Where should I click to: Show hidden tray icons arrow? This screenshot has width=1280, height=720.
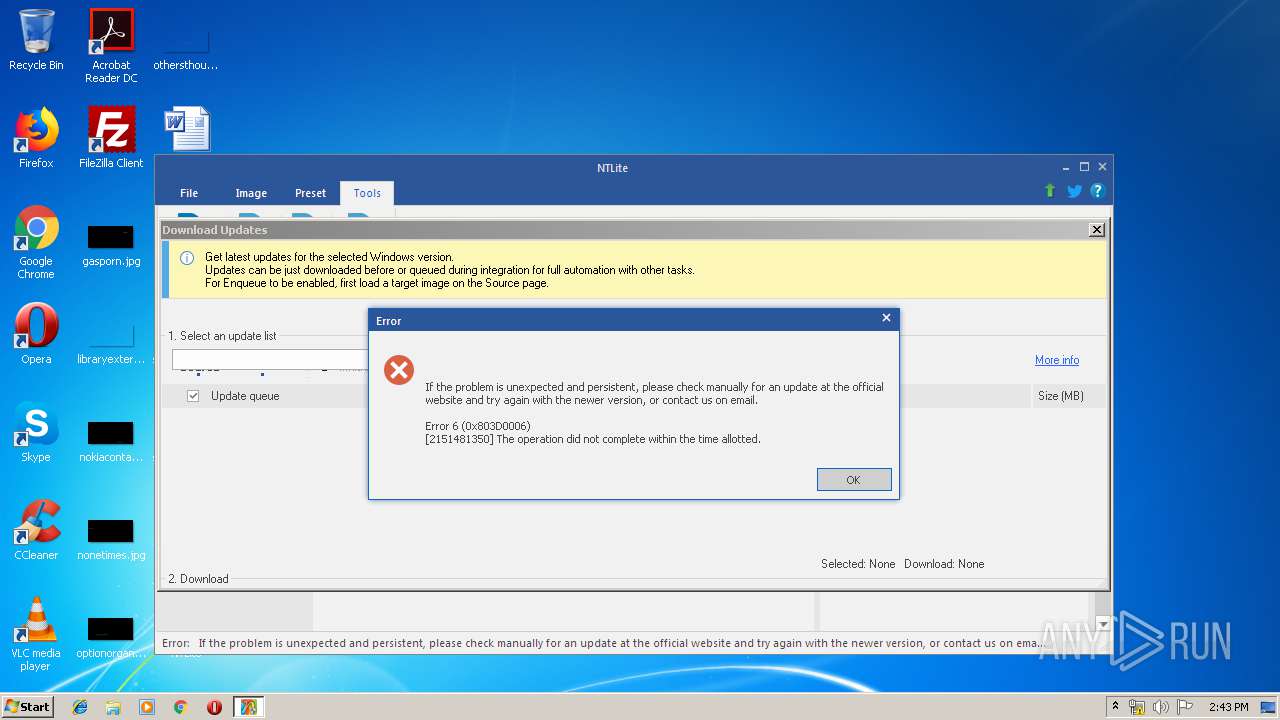(1116, 707)
